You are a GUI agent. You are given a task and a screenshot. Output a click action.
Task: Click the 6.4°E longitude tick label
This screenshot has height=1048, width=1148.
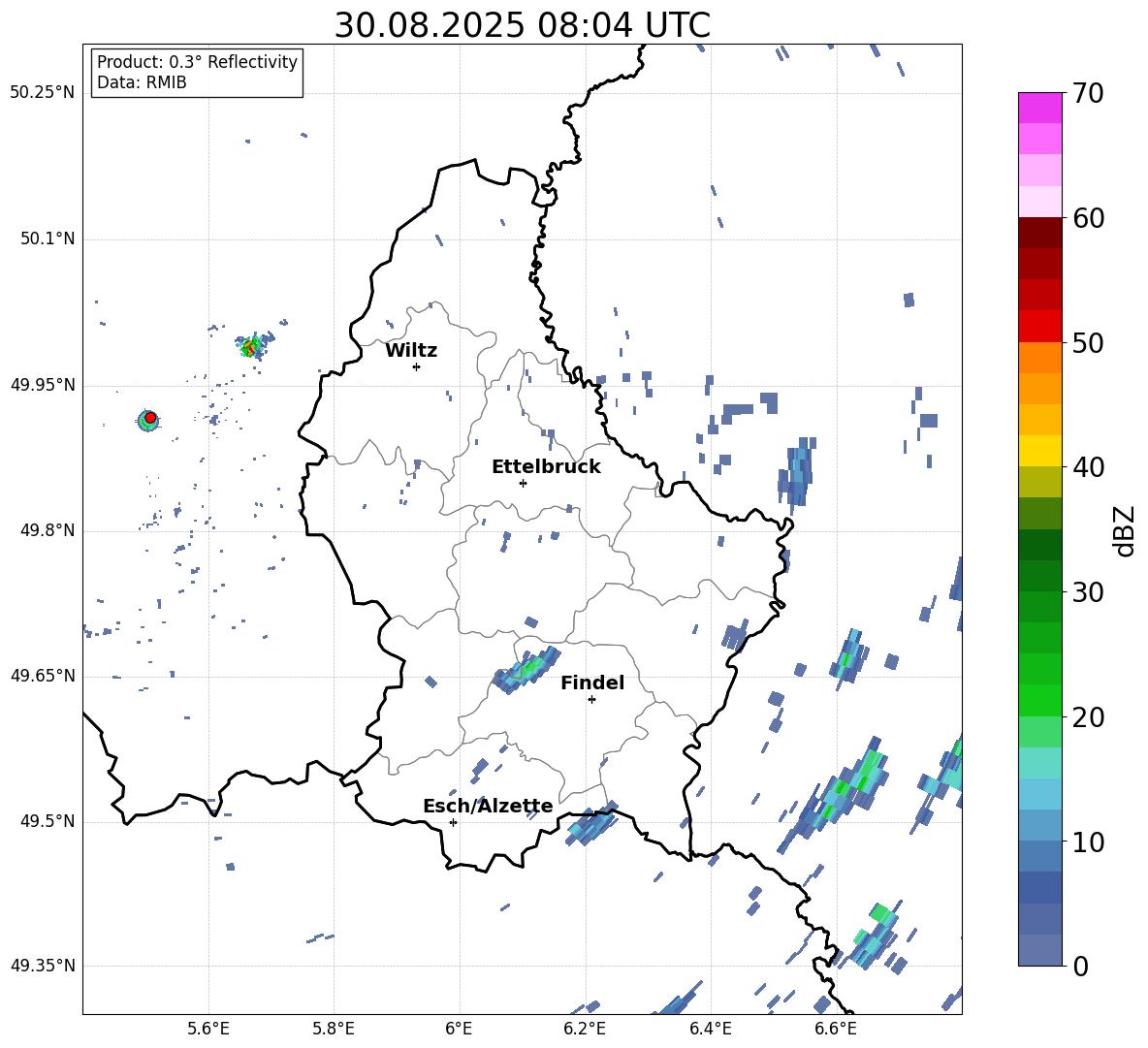tap(710, 1029)
